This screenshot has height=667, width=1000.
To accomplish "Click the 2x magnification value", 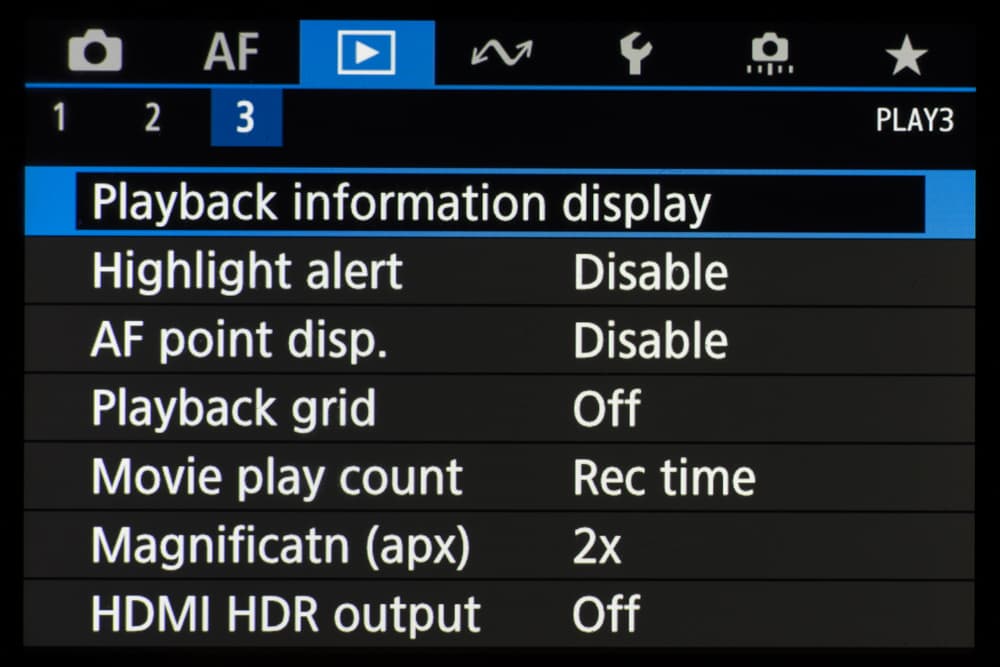I will coord(597,546).
